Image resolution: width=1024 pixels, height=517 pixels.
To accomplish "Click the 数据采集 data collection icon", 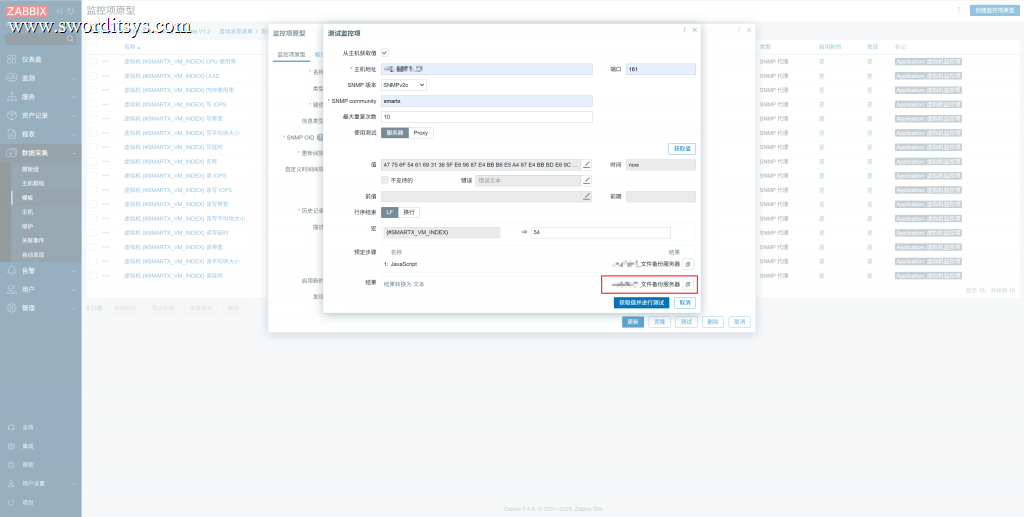I will pos(12,153).
